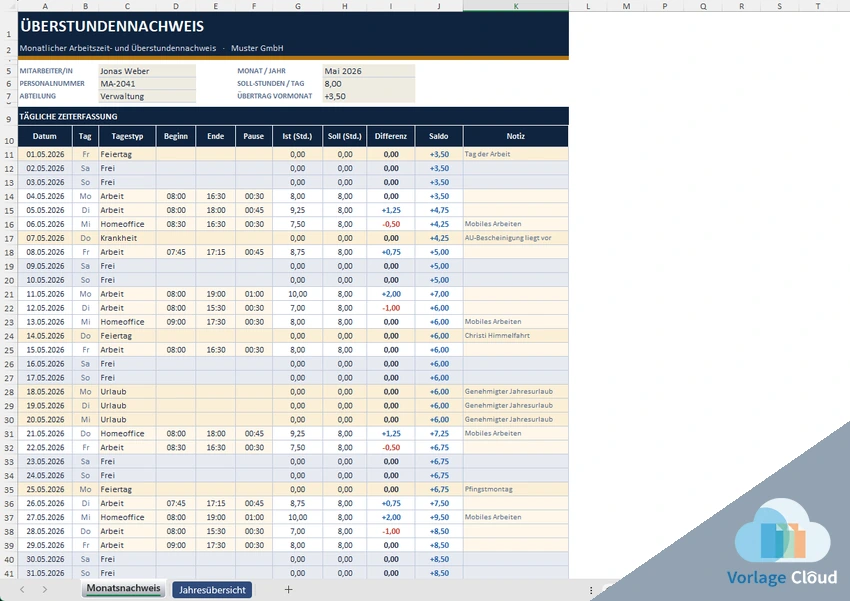Select Differenz -1,00 on 12.05.2026
This screenshot has height=601, width=850.
pos(391,308)
